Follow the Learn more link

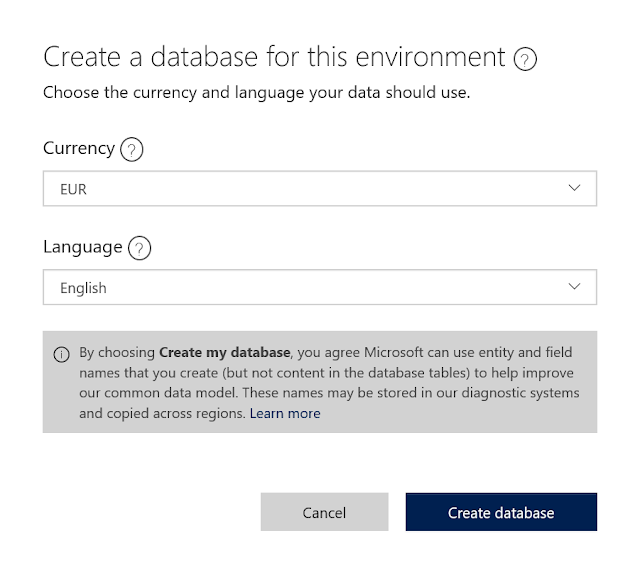(x=285, y=413)
